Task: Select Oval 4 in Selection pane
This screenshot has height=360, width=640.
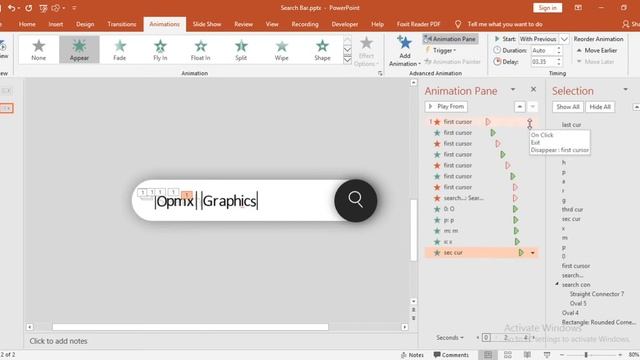Action: click(x=570, y=313)
